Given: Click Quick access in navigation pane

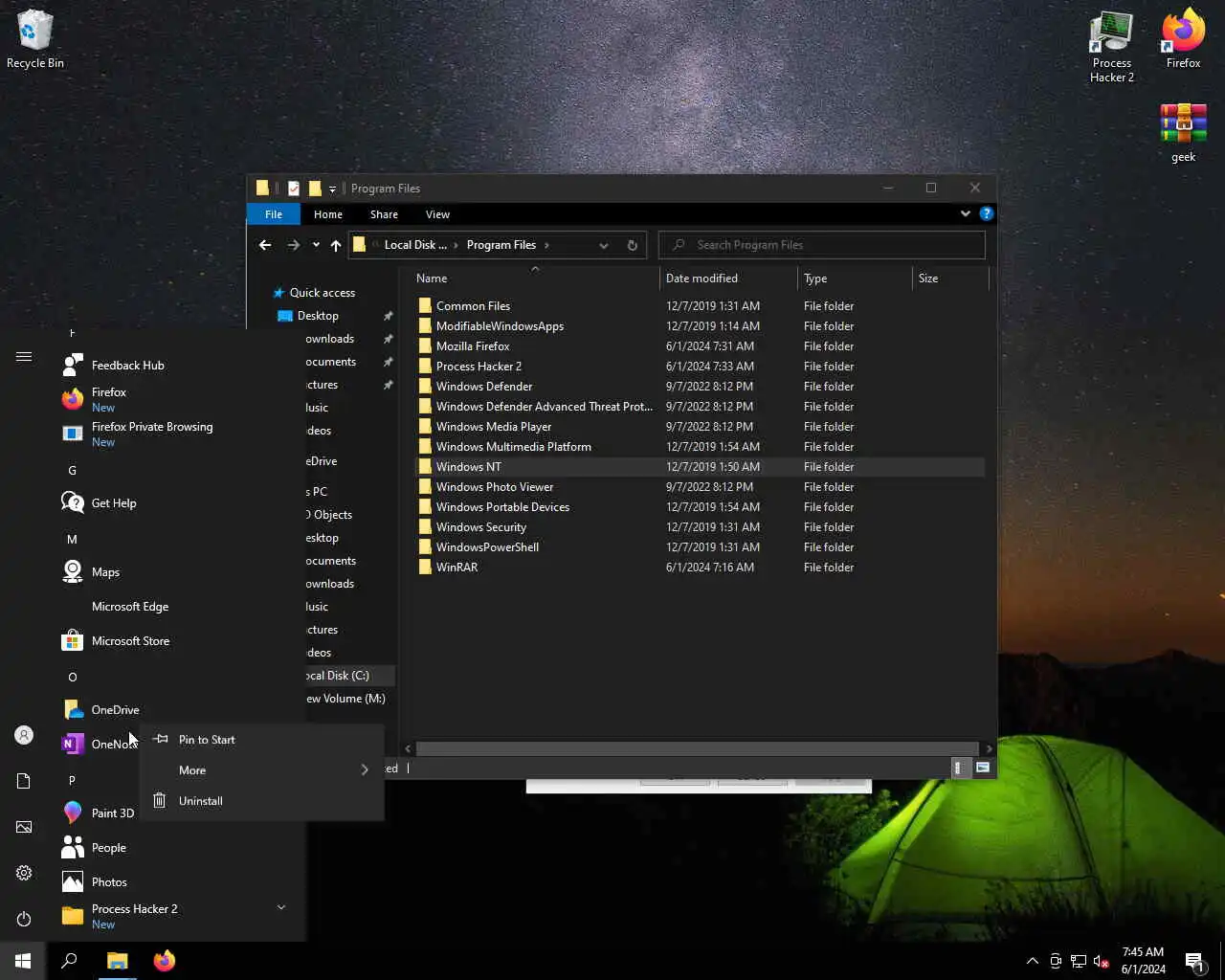Looking at the screenshot, I should (x=323, y=293).
